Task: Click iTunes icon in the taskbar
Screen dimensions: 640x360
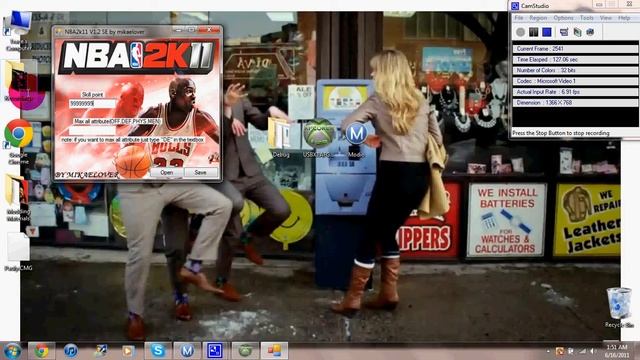Action: tap(71, 351)
